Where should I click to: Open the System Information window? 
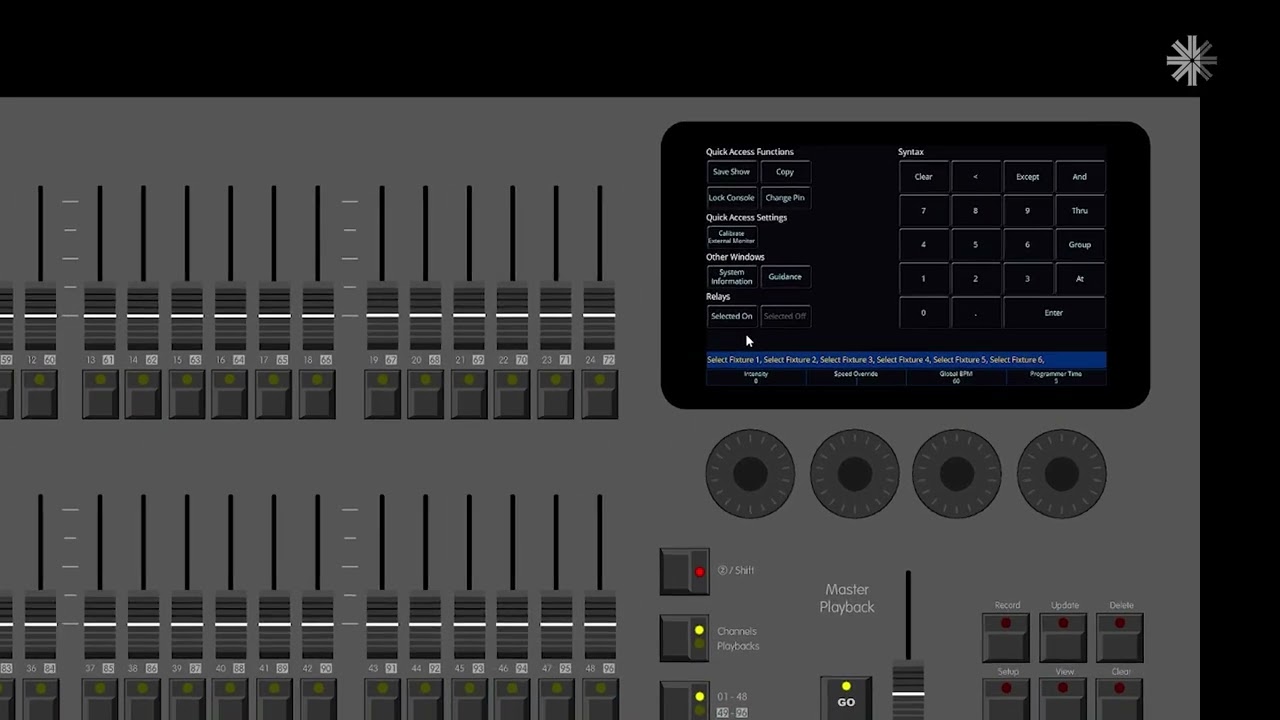(731, 277)
